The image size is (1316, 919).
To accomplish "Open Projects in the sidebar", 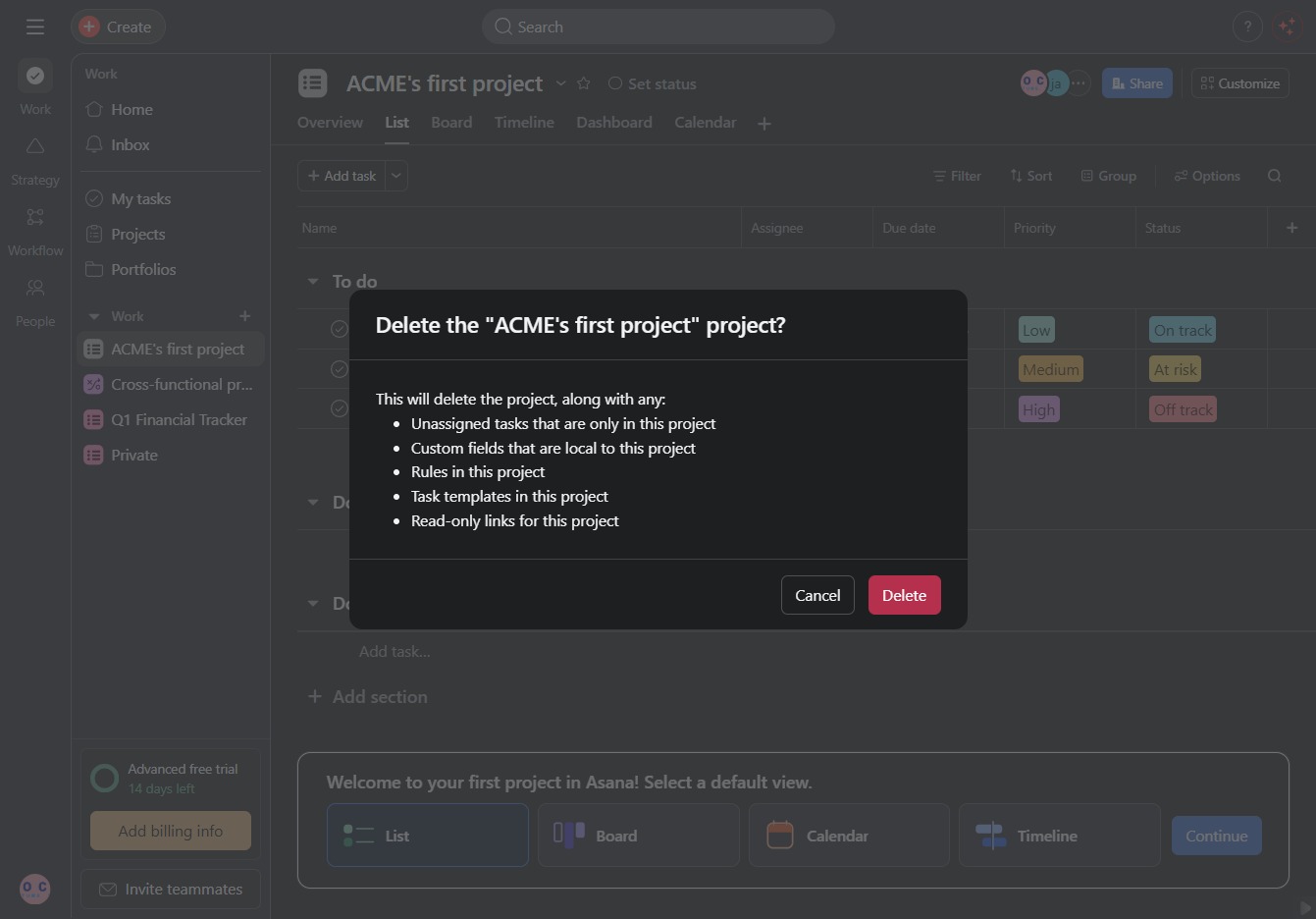I will (169, 234).
